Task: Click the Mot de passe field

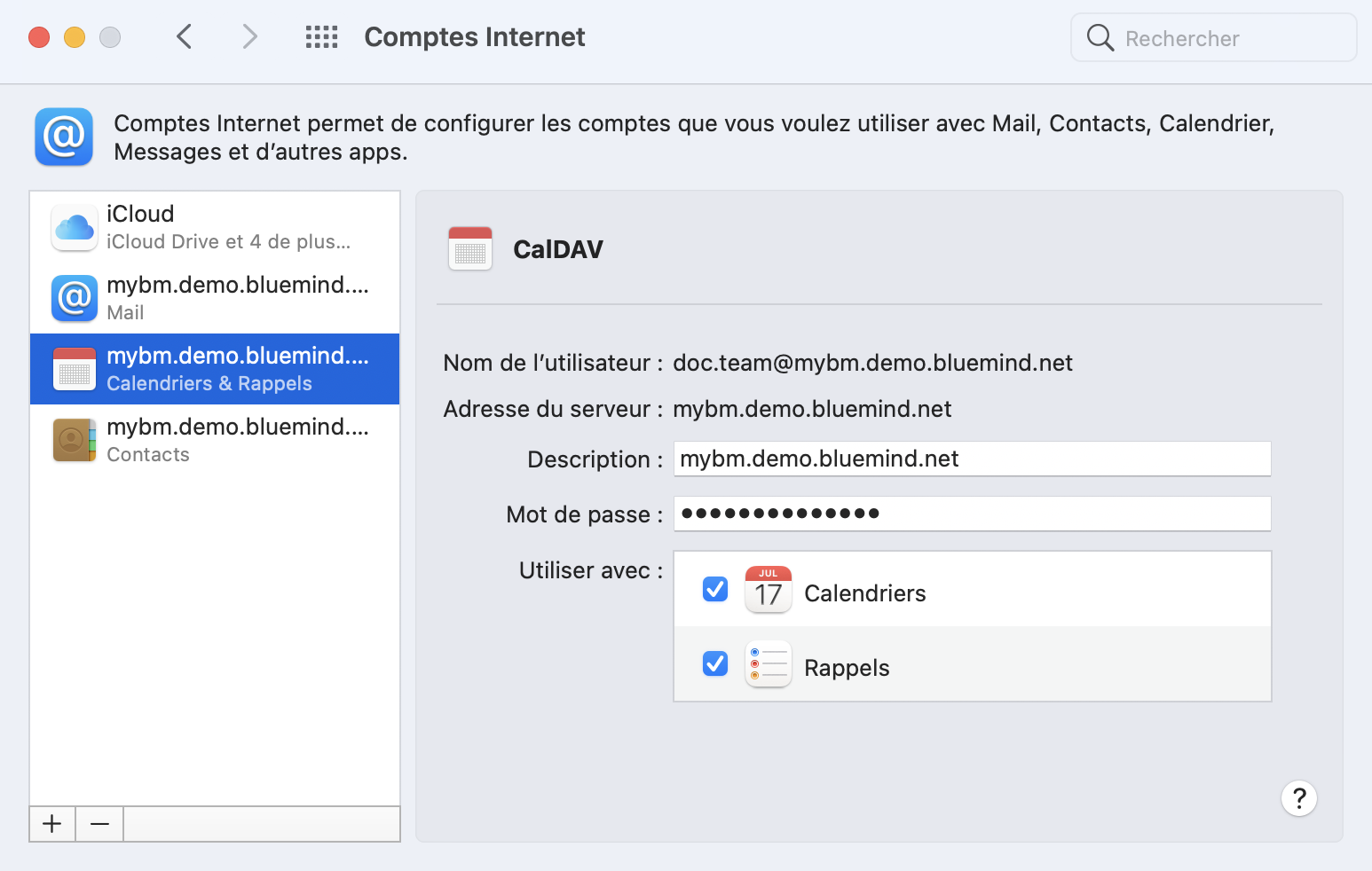Action: tap(972, 514)
